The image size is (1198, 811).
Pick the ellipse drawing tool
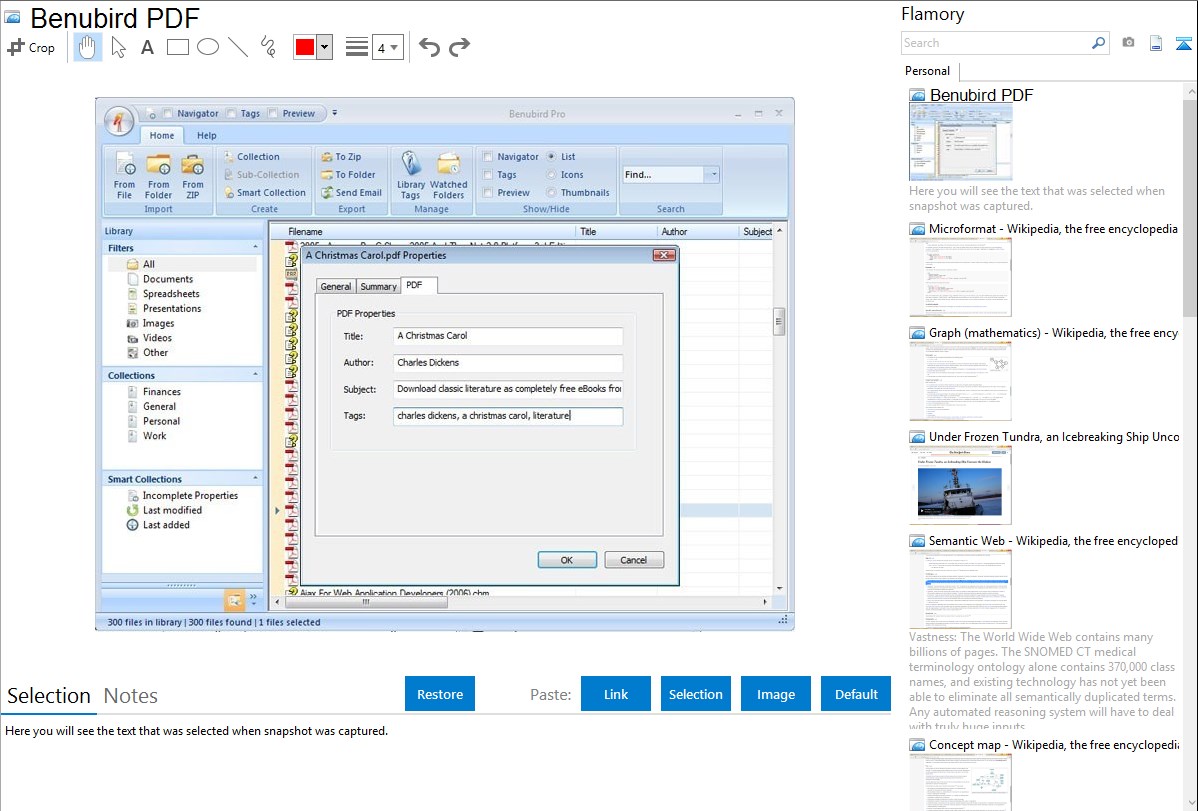tap(207, 47)
